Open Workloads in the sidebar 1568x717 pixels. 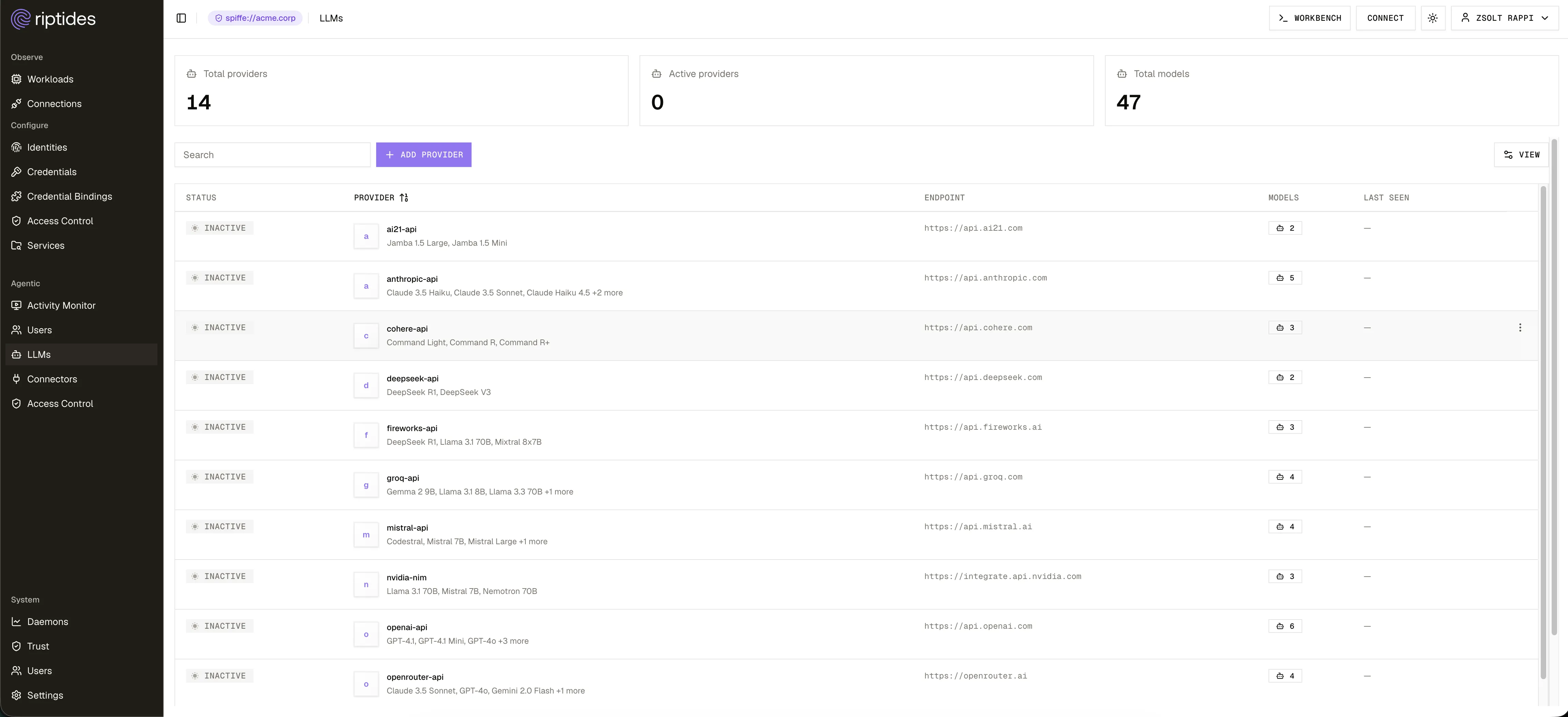[81, 79]
